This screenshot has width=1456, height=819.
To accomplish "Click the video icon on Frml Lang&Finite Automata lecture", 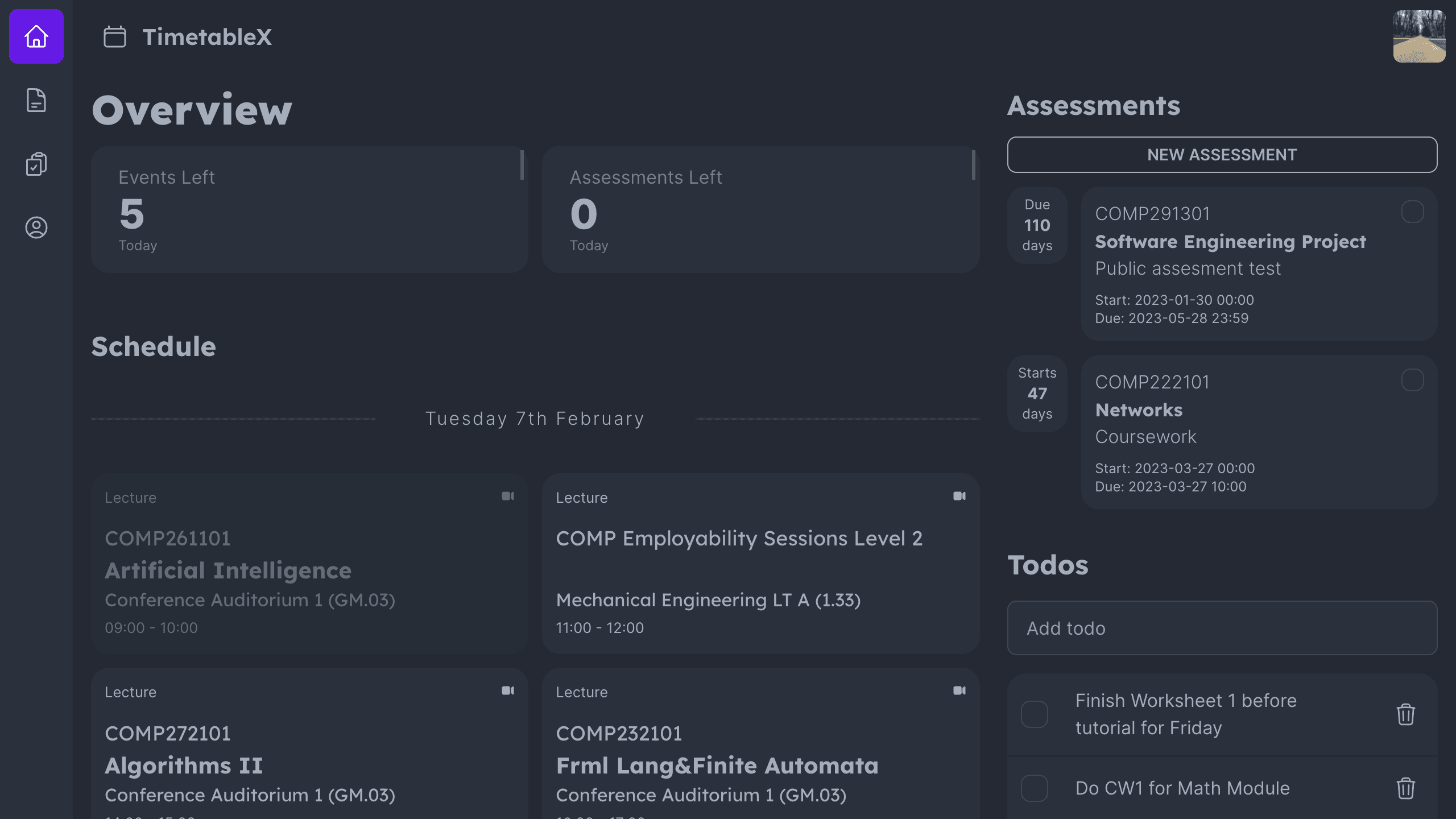I will click(959, 690).
